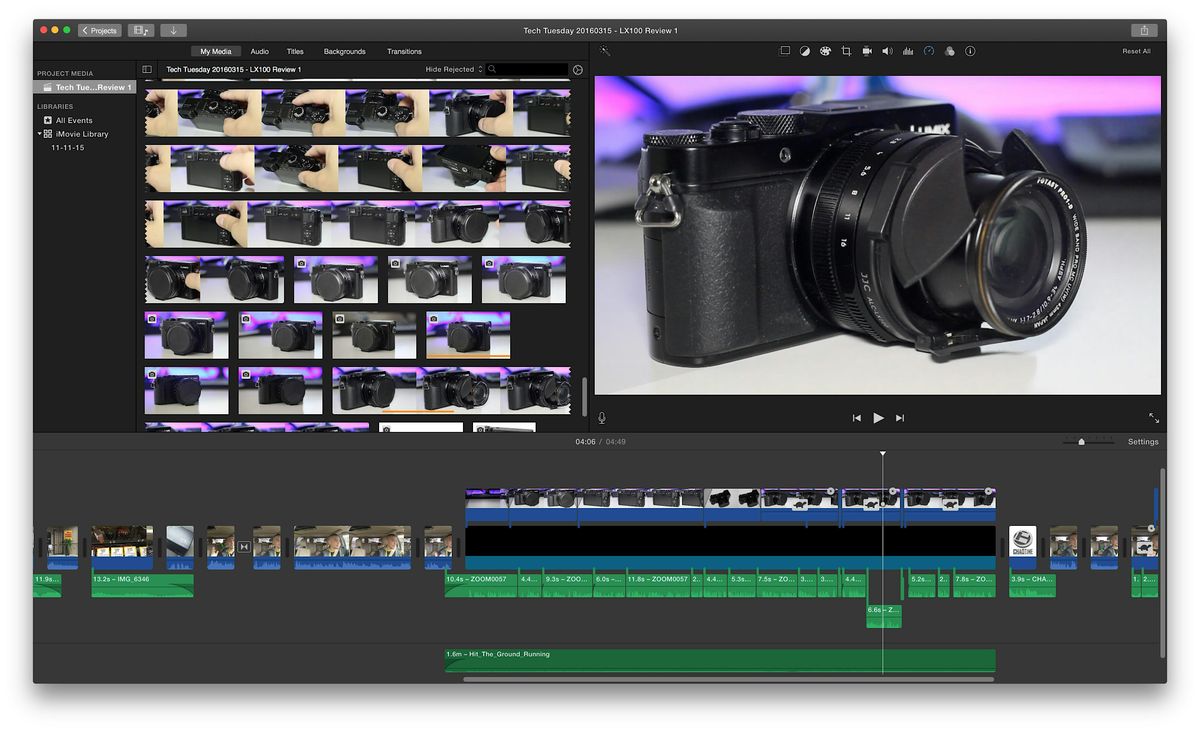This screenshot has height=731, width=1200.
Task: Open the Speed speedometer tool
Action: [x=928, y=51]
